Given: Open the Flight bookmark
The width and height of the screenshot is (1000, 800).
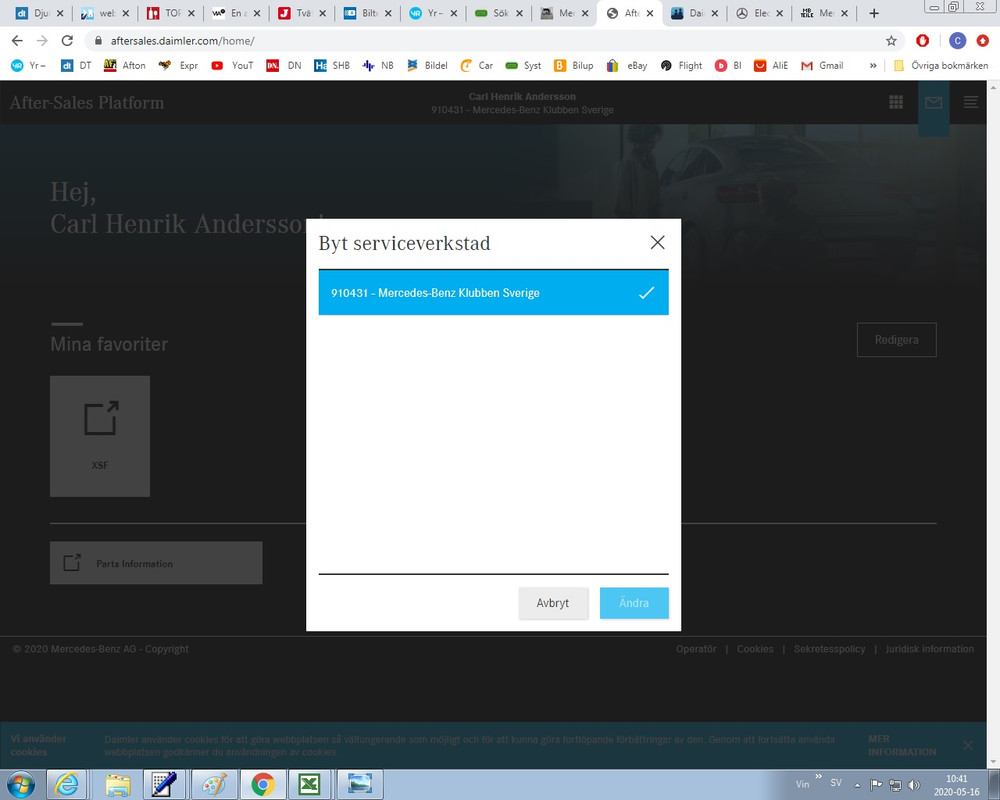Looking at the screenshot, I should pyautogui.click(x=682, y=65).
